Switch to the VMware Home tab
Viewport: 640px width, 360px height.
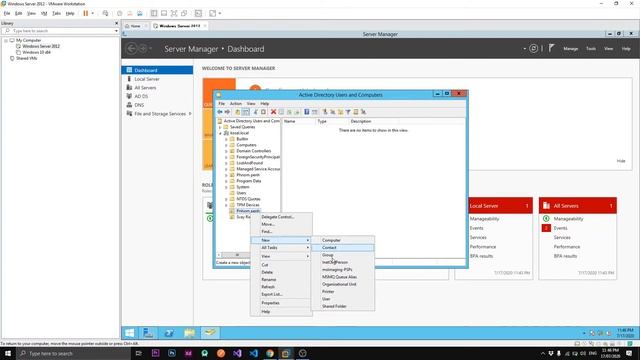click(135, 26)
